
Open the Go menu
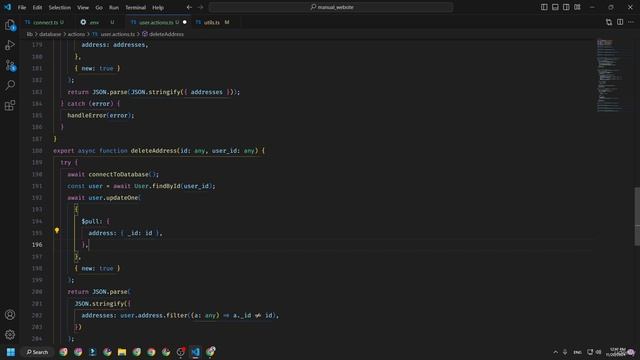pyautogui.click(x=99, y=7)
